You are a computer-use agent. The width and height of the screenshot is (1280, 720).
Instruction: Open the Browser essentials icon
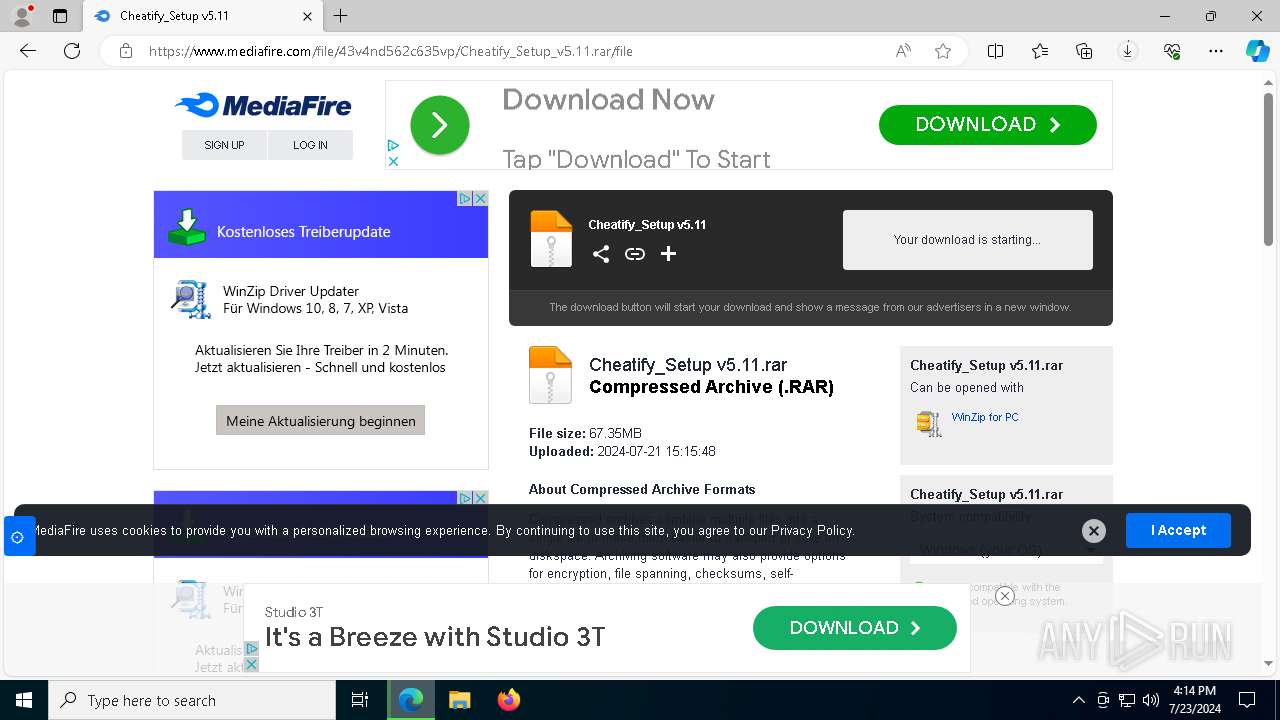(x=1172, y=51)
